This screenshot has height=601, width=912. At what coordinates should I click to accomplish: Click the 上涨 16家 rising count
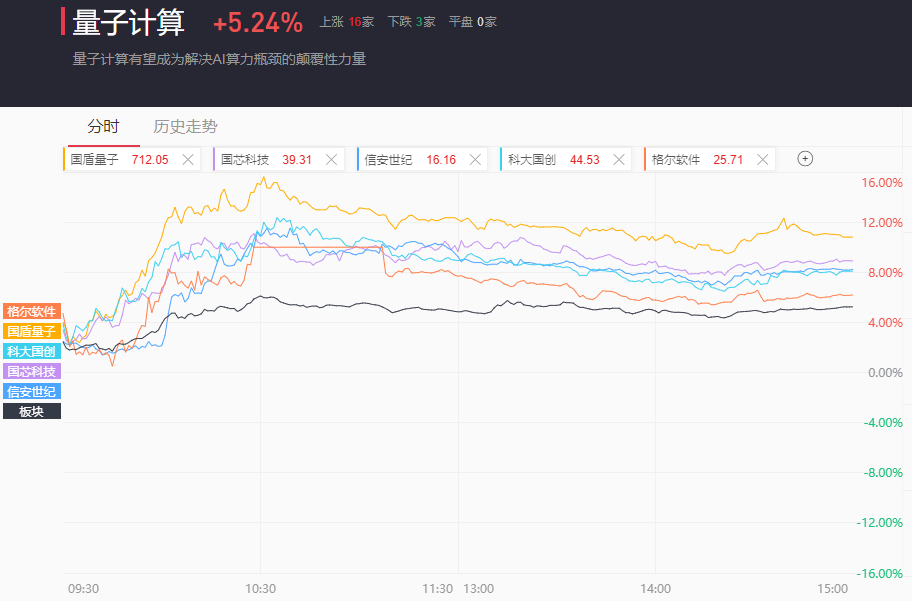coord(346,22)
